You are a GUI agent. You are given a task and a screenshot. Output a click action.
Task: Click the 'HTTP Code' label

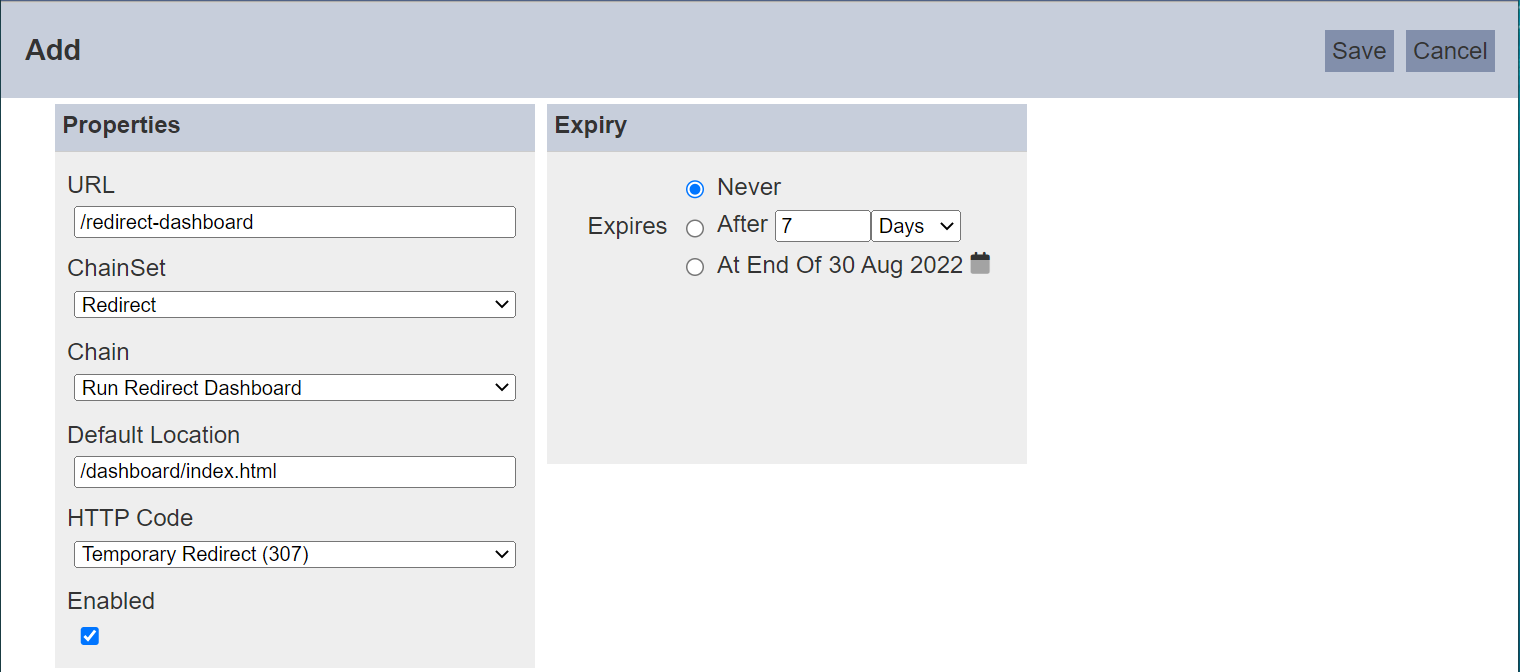point(130,518)
